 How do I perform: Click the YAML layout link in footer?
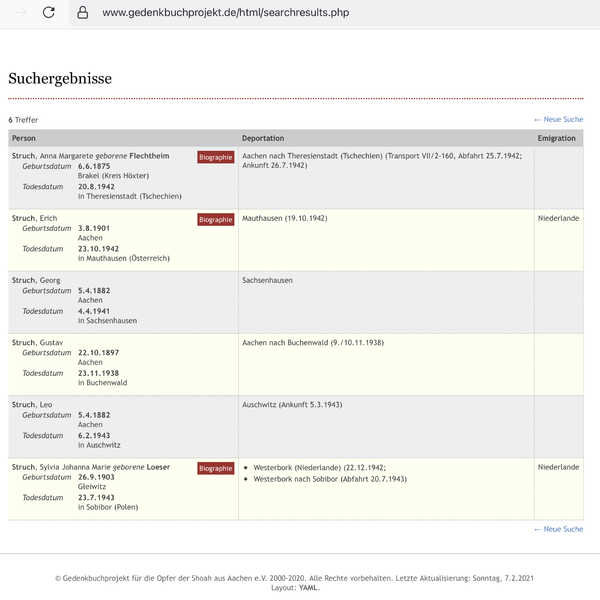tap(308, 588)
